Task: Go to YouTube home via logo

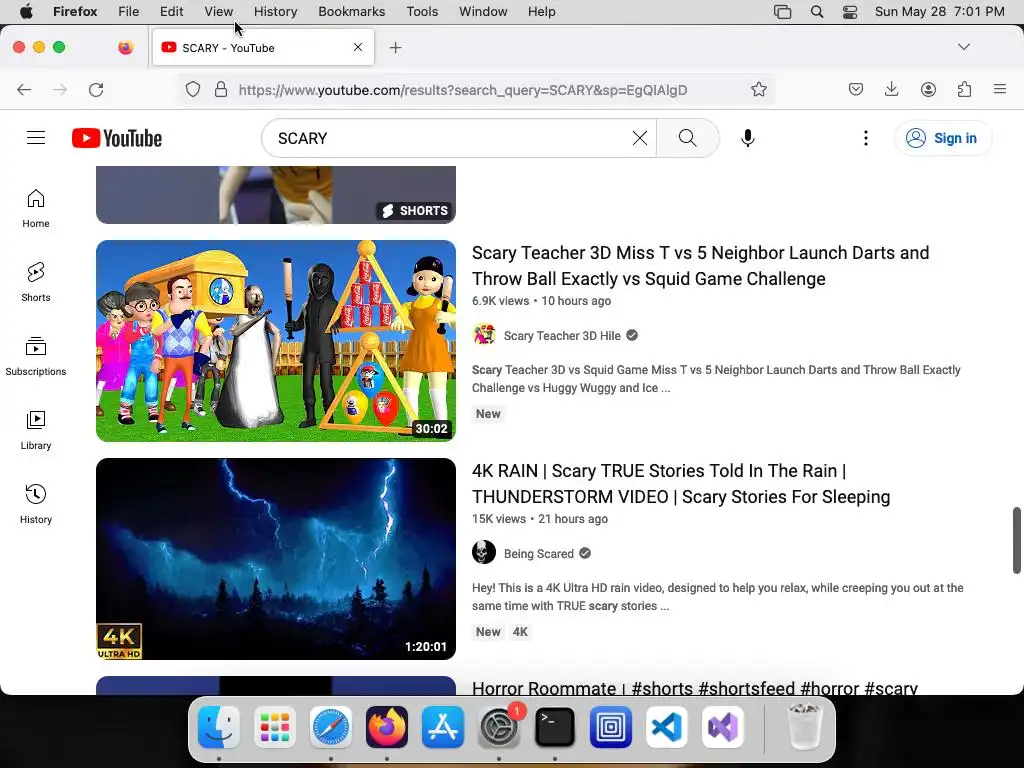Action: [117, 138]
